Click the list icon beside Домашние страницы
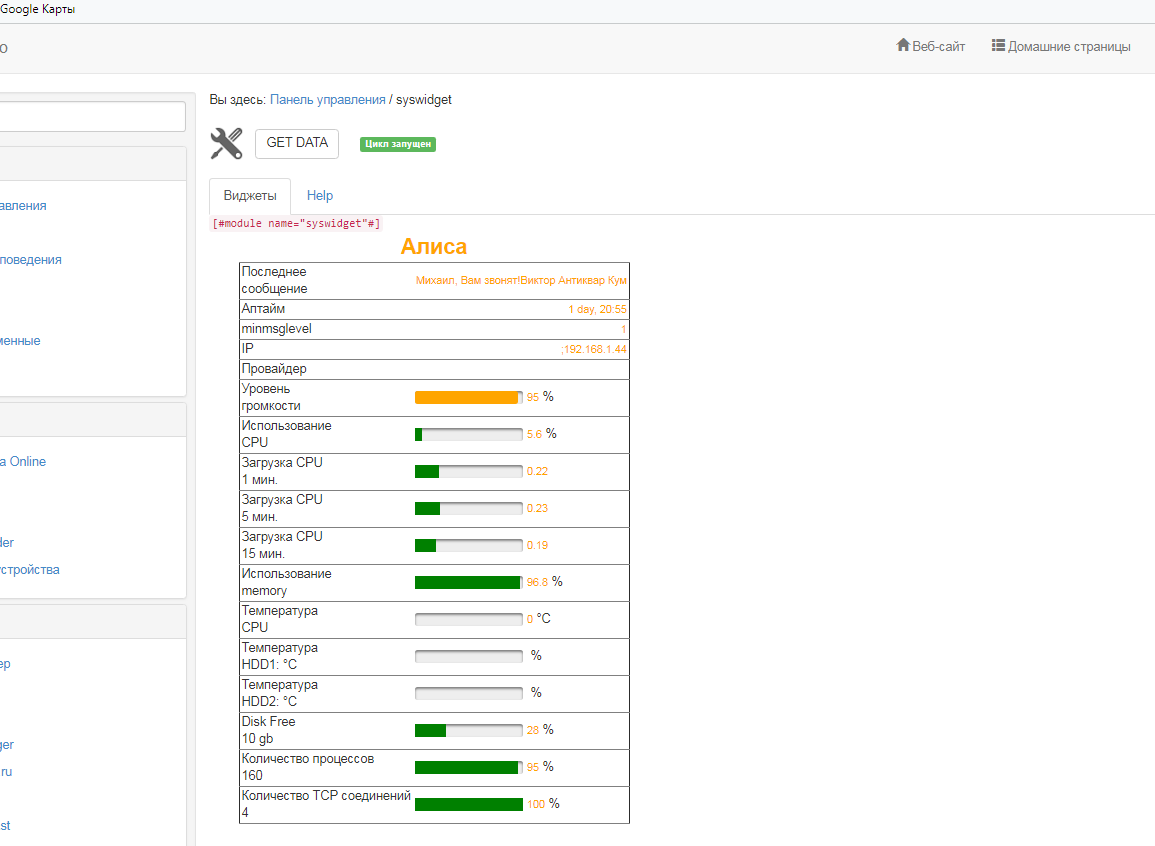The image size is (1155, 846). pyautogui.click(x=998, y=45)
